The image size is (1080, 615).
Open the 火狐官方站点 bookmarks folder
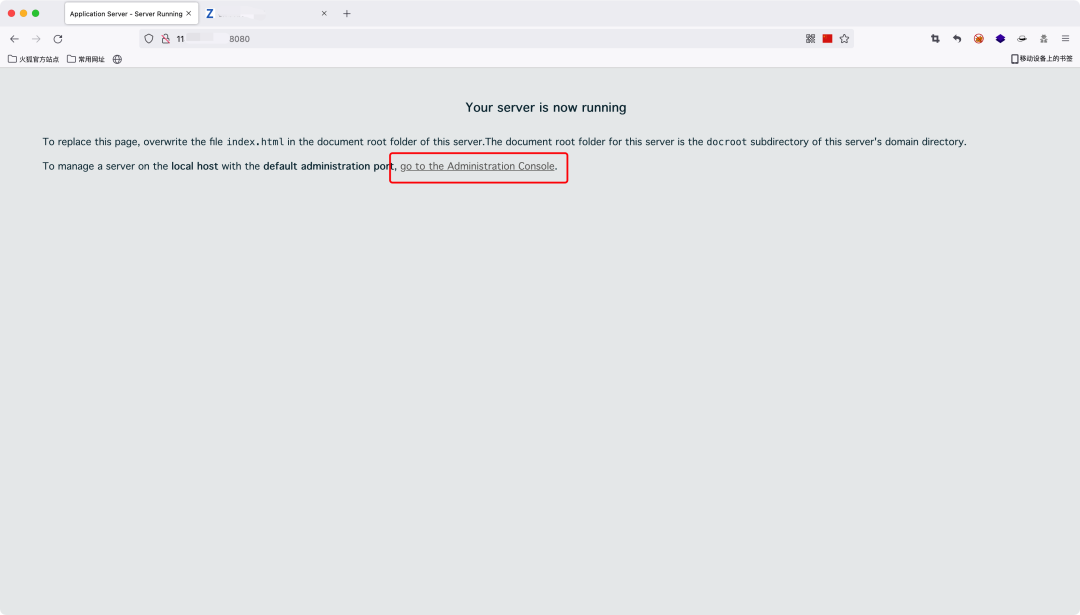[33, 59]
